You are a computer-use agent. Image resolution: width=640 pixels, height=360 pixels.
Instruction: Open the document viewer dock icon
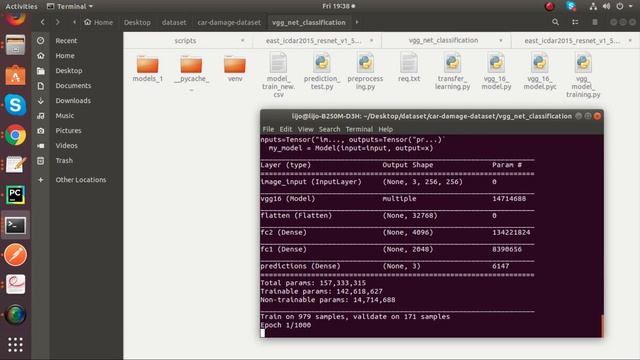tap(15, 284)
